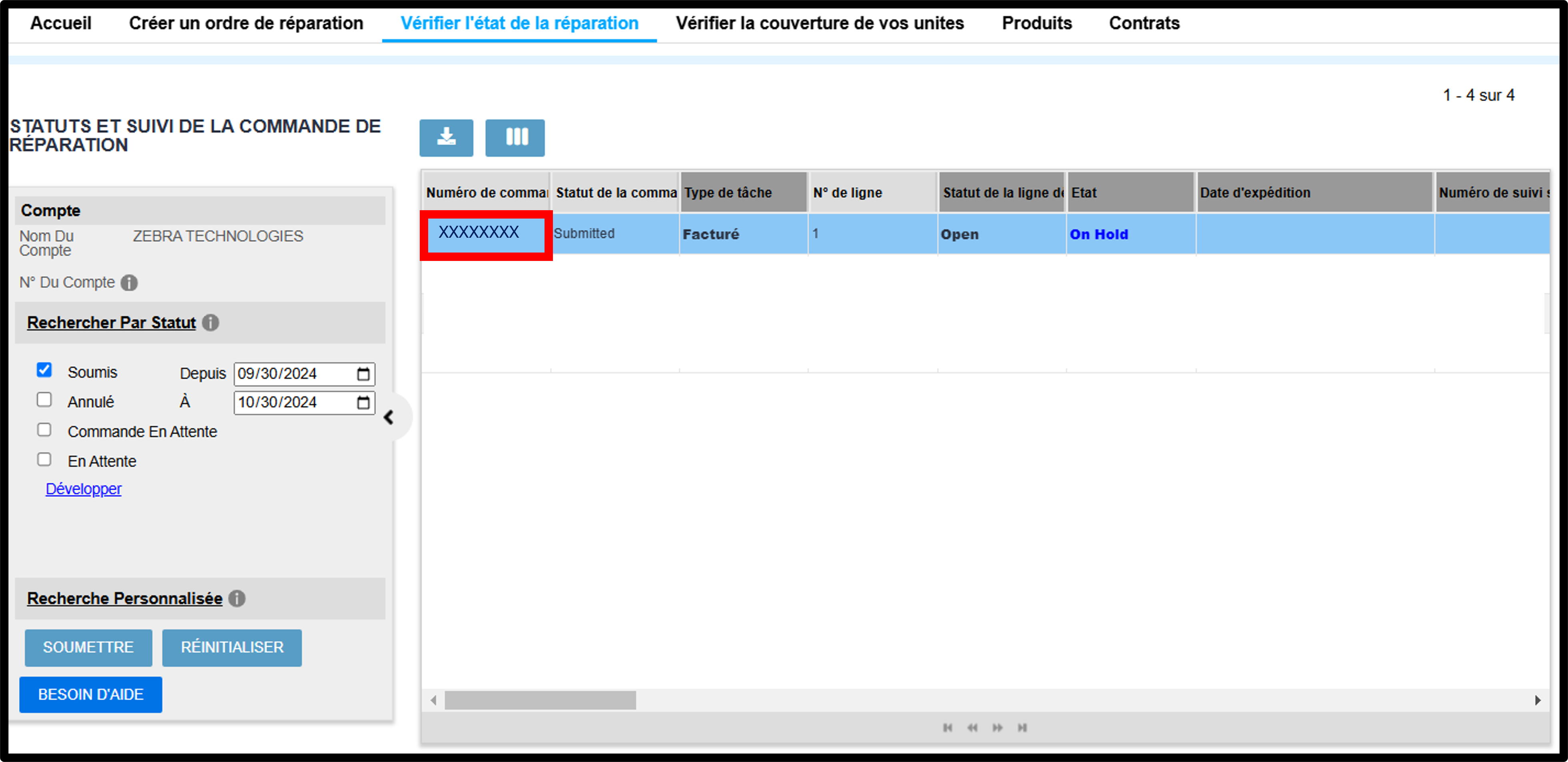Open the Produits tab

(x=1037, y=23)
